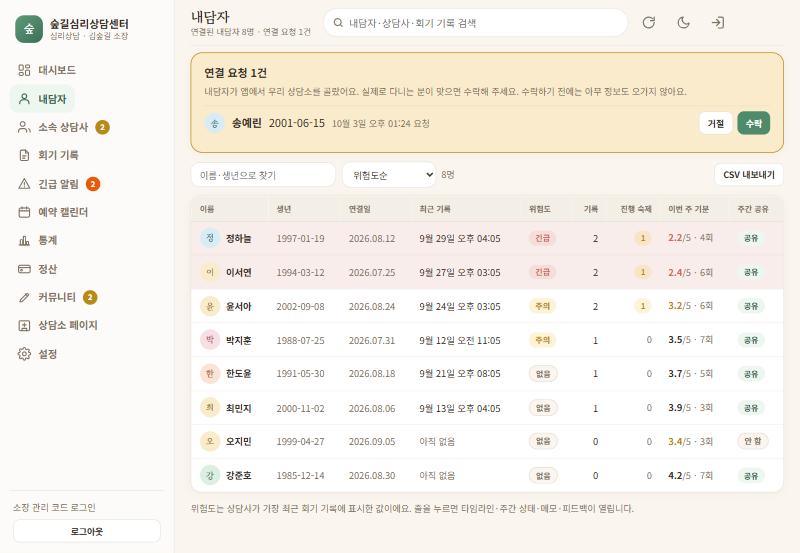The height and width of the screenshot is (553, 800).
Task: Click the badge 2 next to 커뮤니티
Action: point(90,297)
